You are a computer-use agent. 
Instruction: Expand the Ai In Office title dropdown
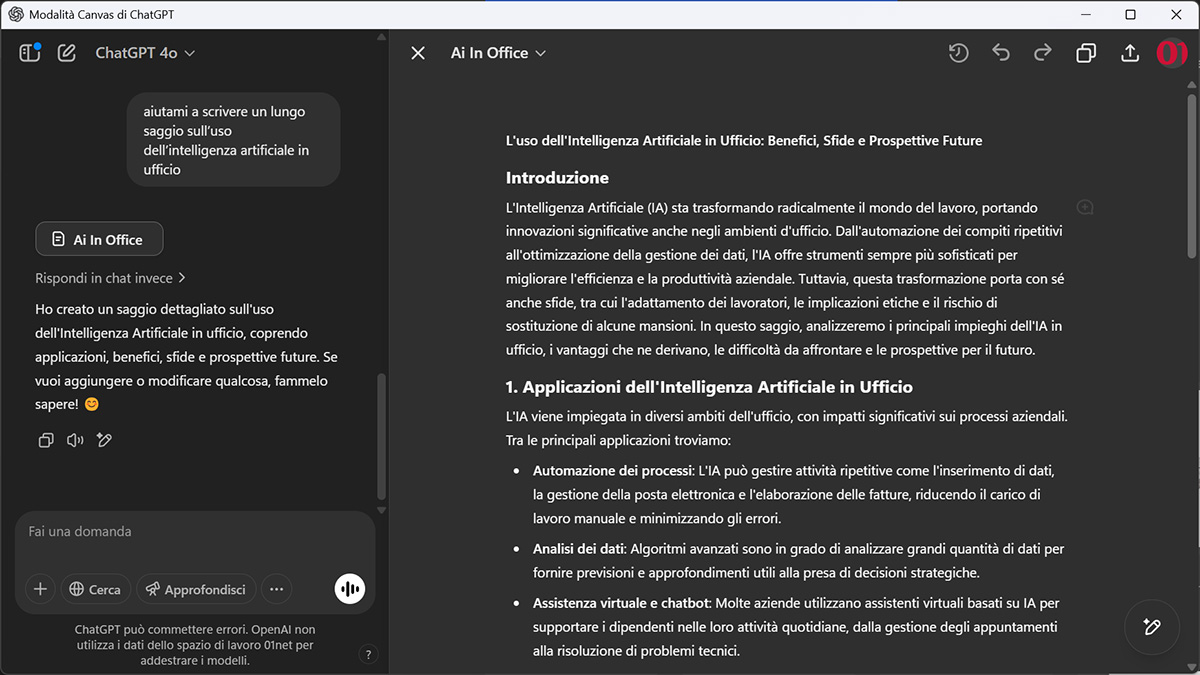(498, 53)
